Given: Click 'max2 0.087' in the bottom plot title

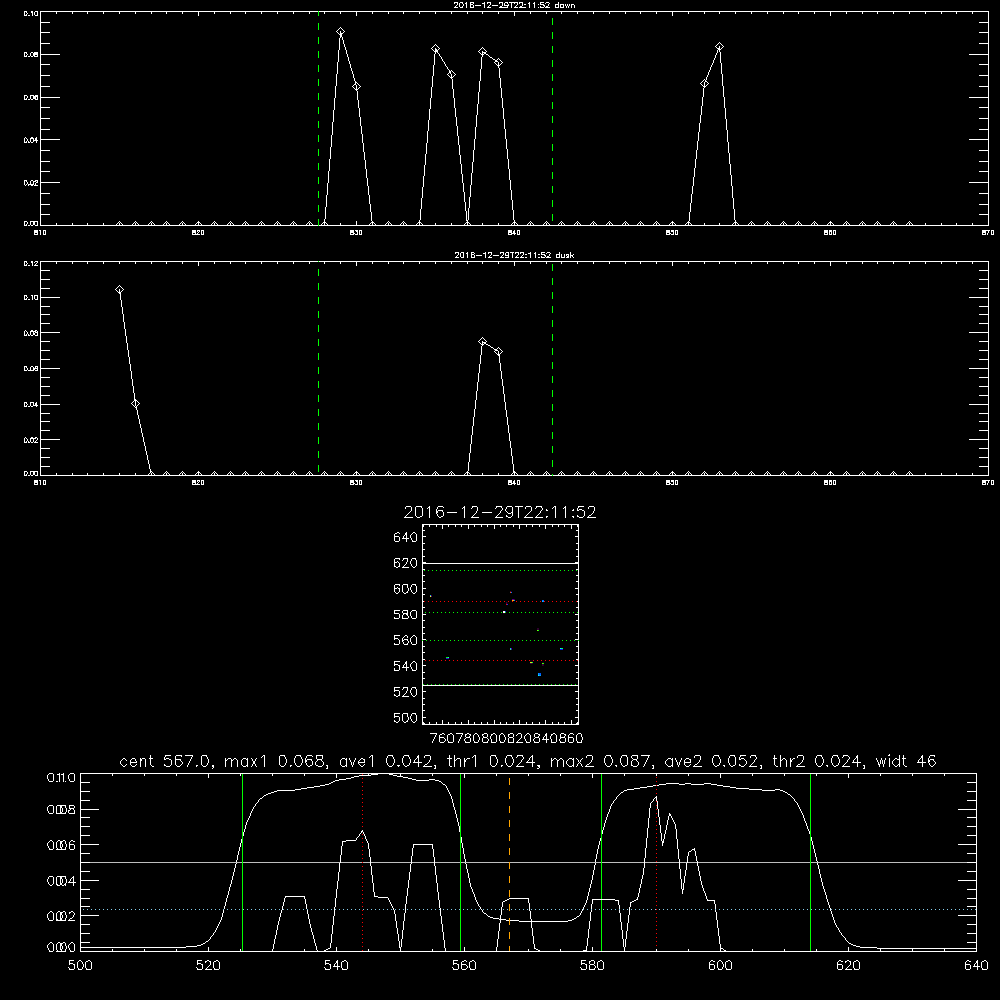Looking at the screenshot, I should pyautogui.click(x=601, y=761).
